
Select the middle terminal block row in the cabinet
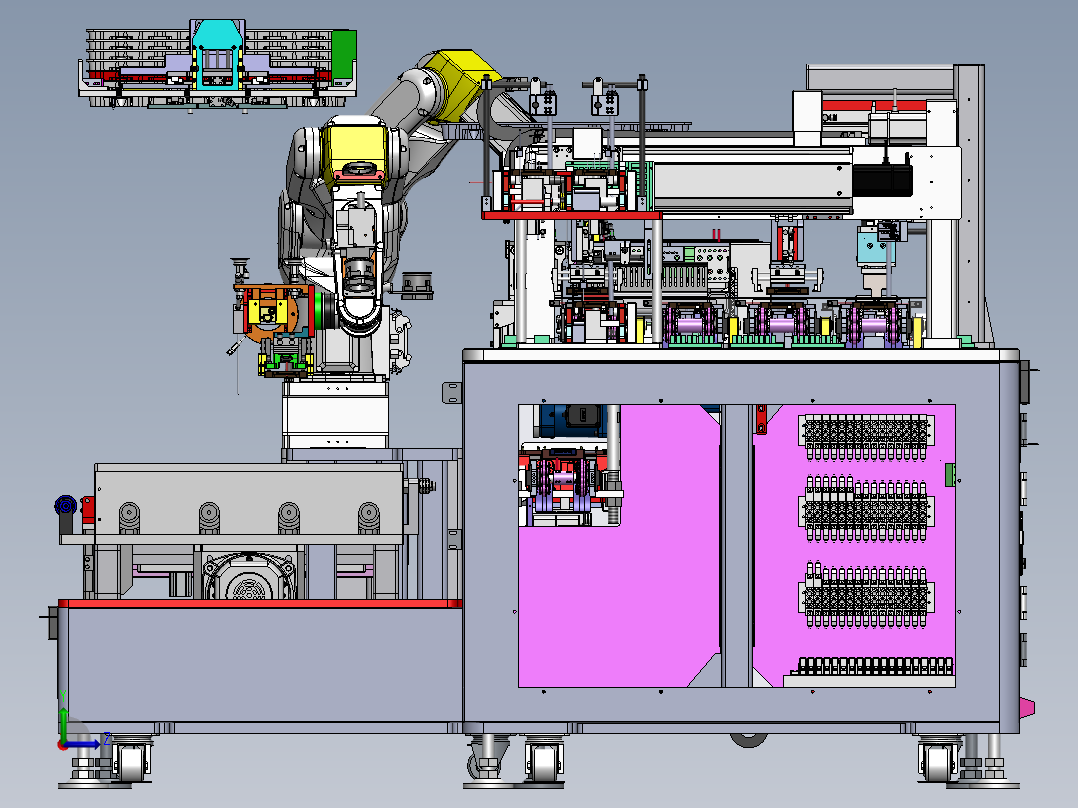(866, 508)
